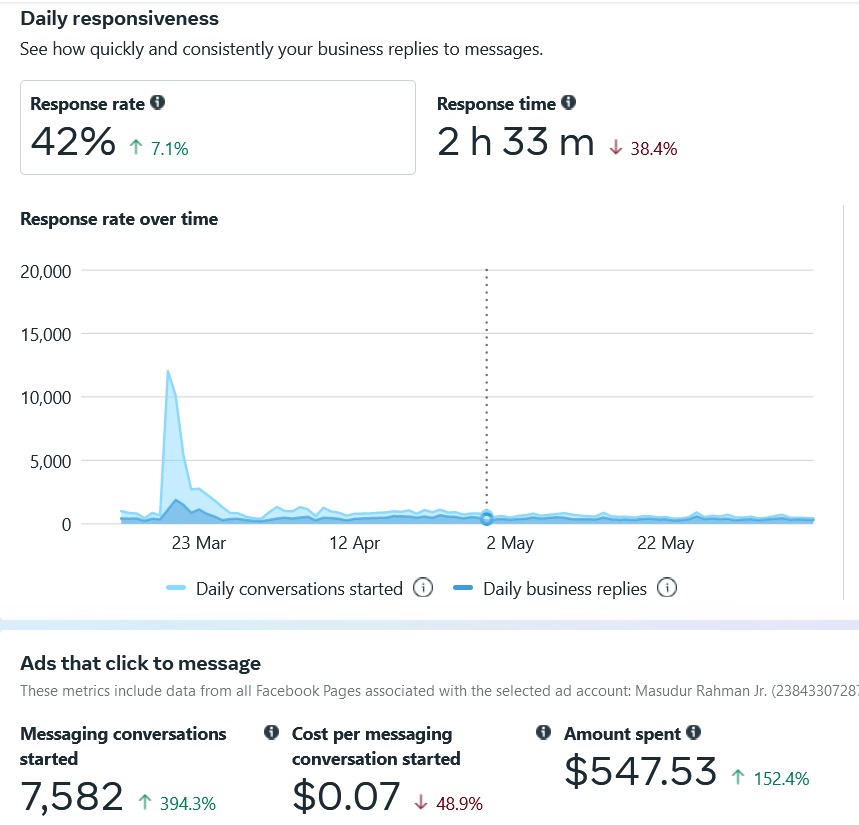The height and width of the screenshot is (825, 859).
Task: Click the $547.53 Amount spent value
Action: (x=641, y=771)
